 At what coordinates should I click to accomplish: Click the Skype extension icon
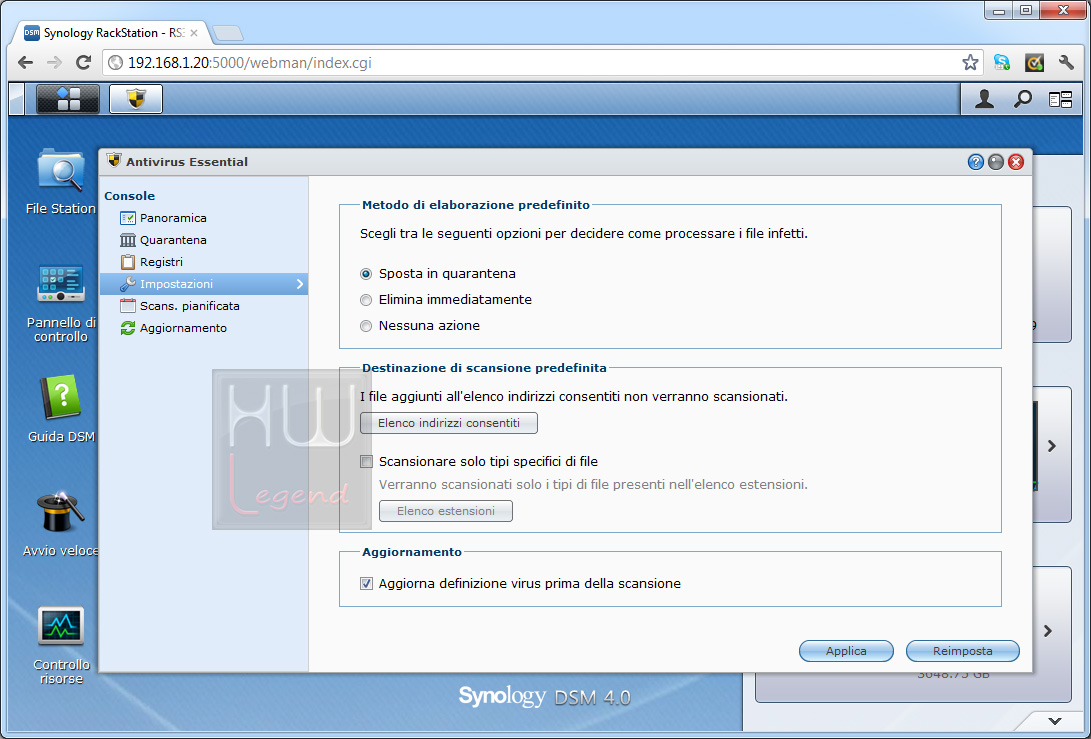(x=1002, y=63)
